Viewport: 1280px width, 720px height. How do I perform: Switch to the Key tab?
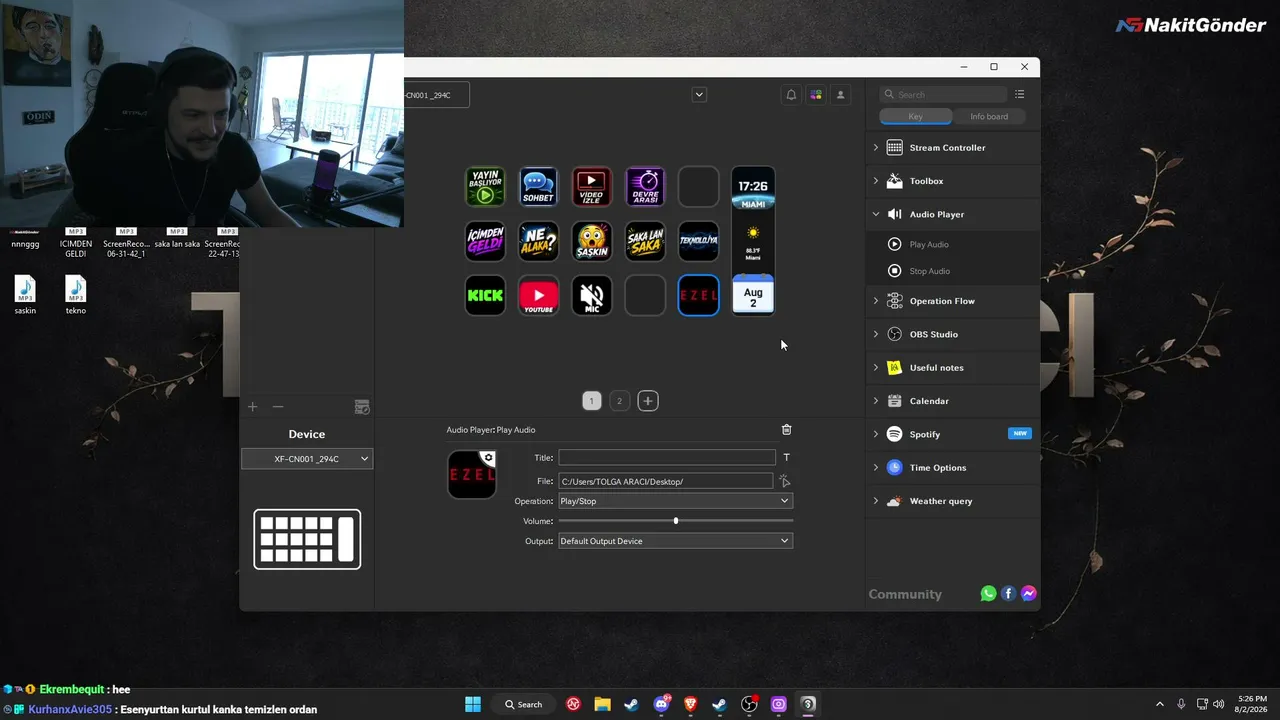[x=916, y=116]
